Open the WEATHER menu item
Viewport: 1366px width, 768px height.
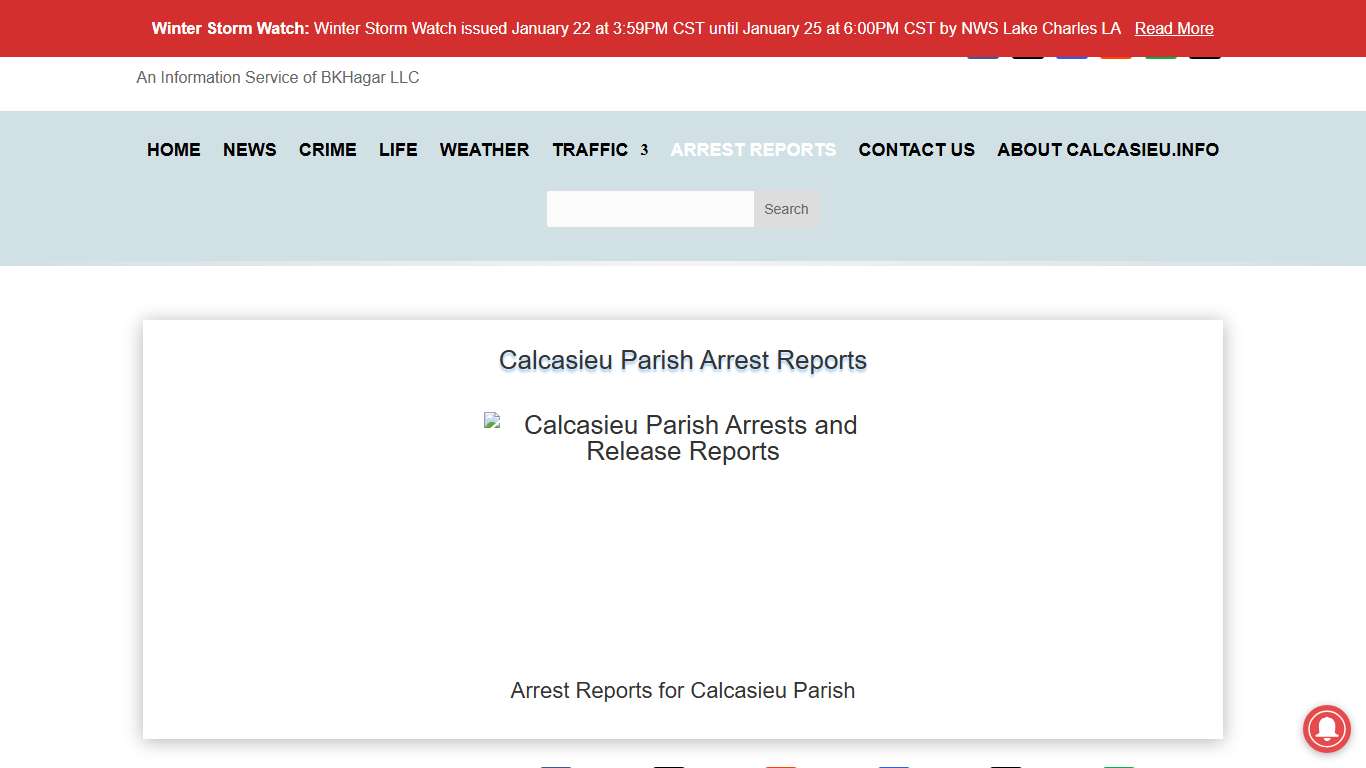point(484,150)
